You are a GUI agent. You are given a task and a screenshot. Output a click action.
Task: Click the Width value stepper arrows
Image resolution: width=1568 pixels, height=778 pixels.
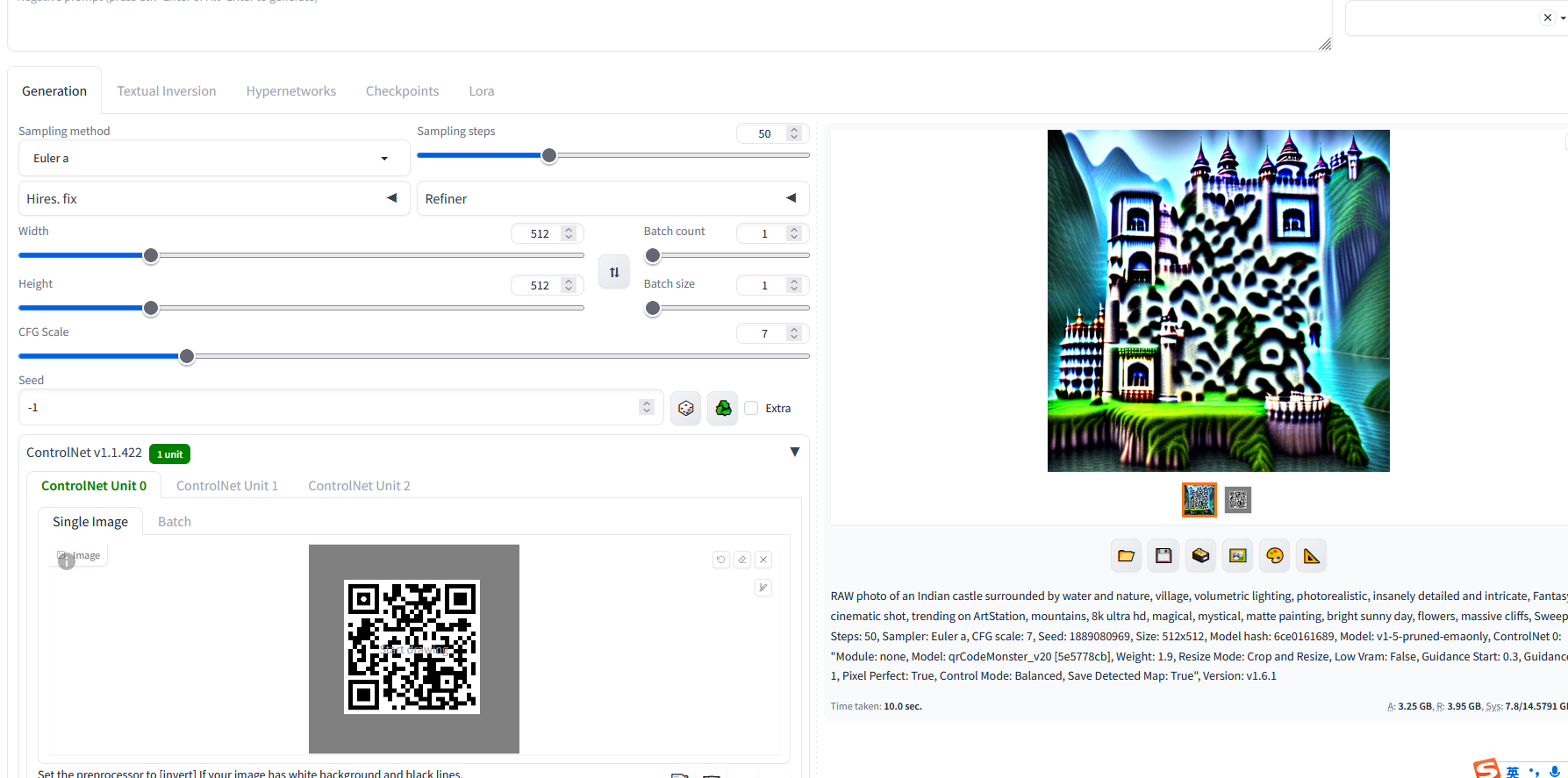569,233
